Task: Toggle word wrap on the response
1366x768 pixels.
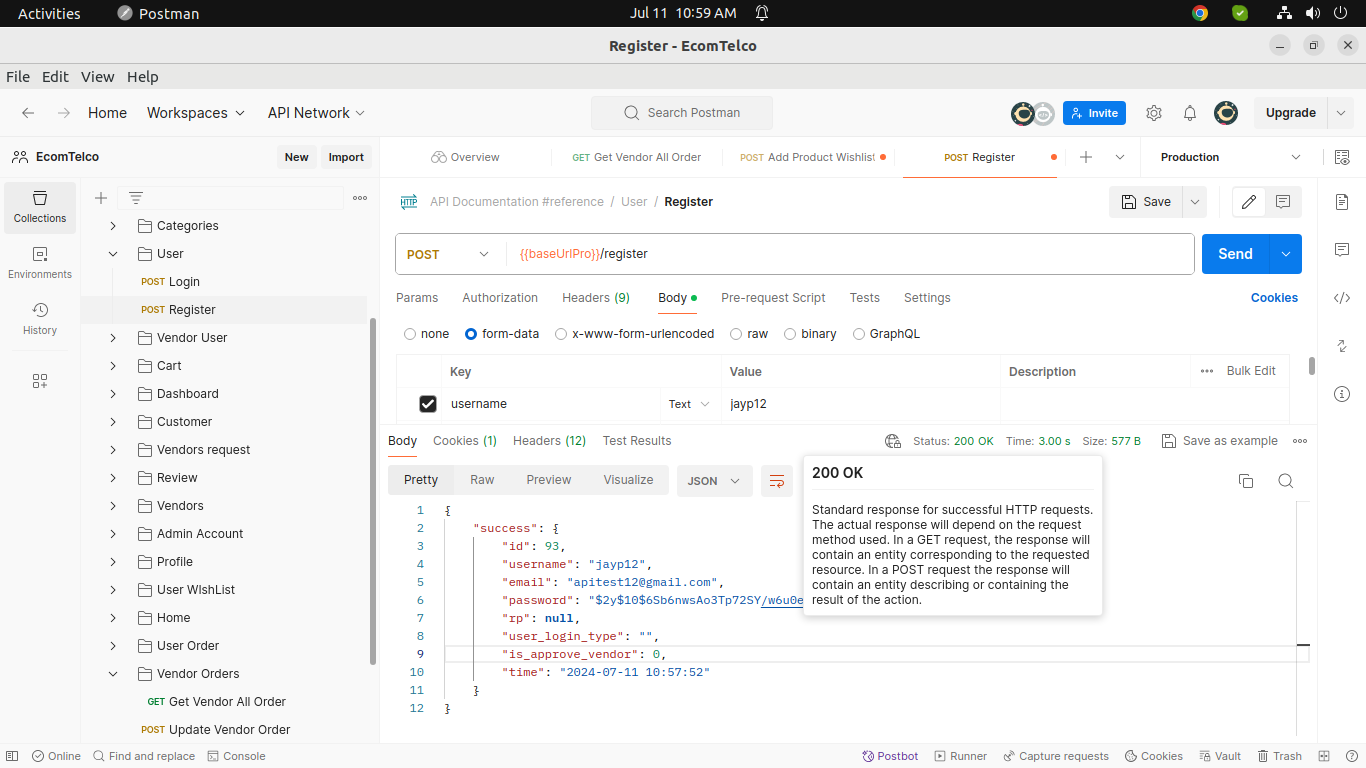Action: pos(777,481)
